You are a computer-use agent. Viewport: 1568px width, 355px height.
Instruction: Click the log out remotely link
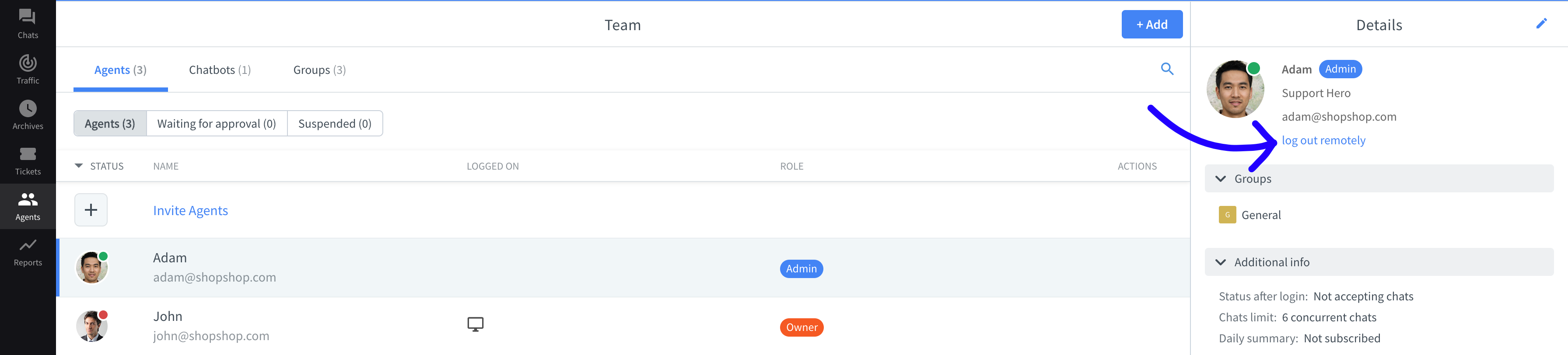(x=1323, y=140)
